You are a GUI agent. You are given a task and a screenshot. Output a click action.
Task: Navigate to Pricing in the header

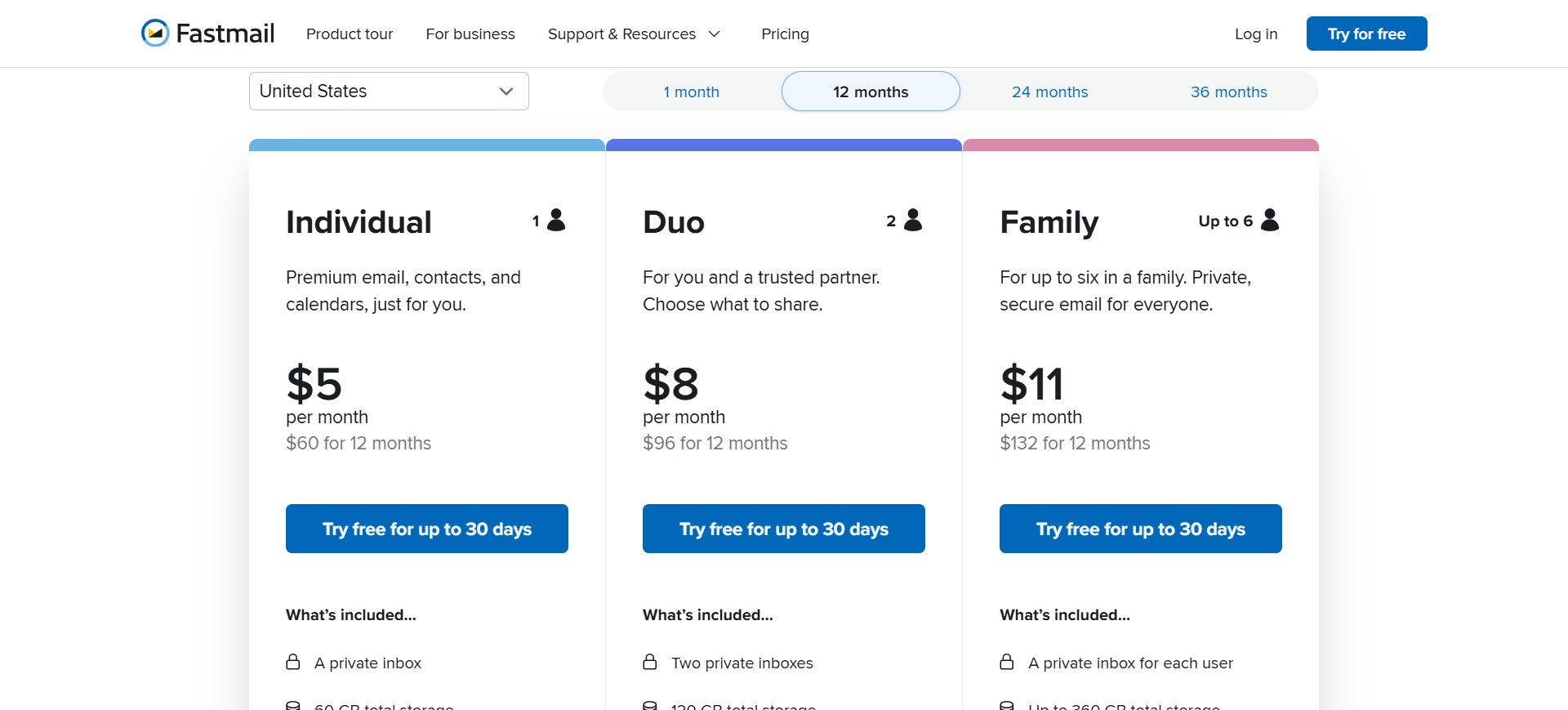[785, 34]
